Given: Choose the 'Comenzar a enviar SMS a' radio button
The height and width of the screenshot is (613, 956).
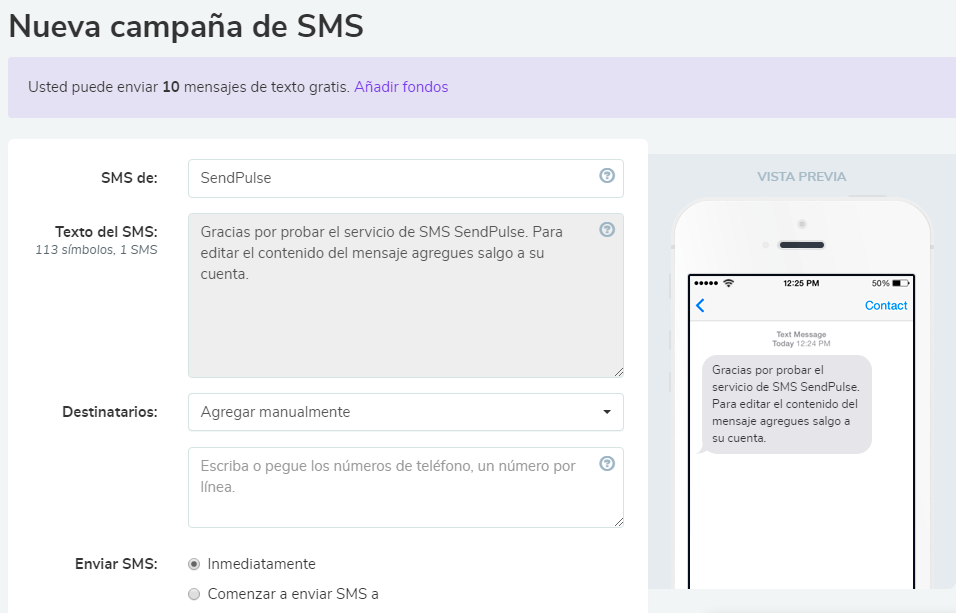Looking at the screenshot, I should tap(194, 594).
